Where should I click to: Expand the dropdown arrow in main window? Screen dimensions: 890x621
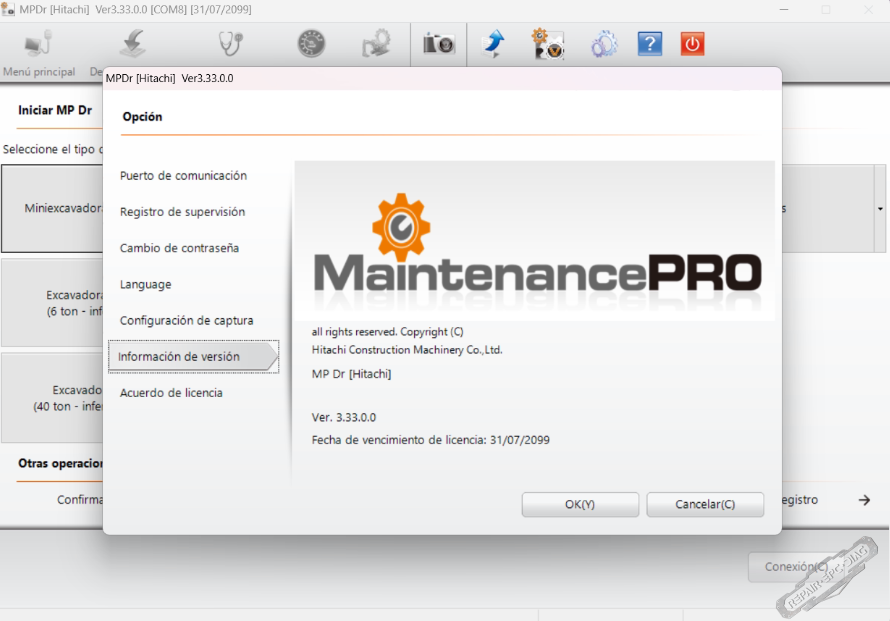pos(880,209)
